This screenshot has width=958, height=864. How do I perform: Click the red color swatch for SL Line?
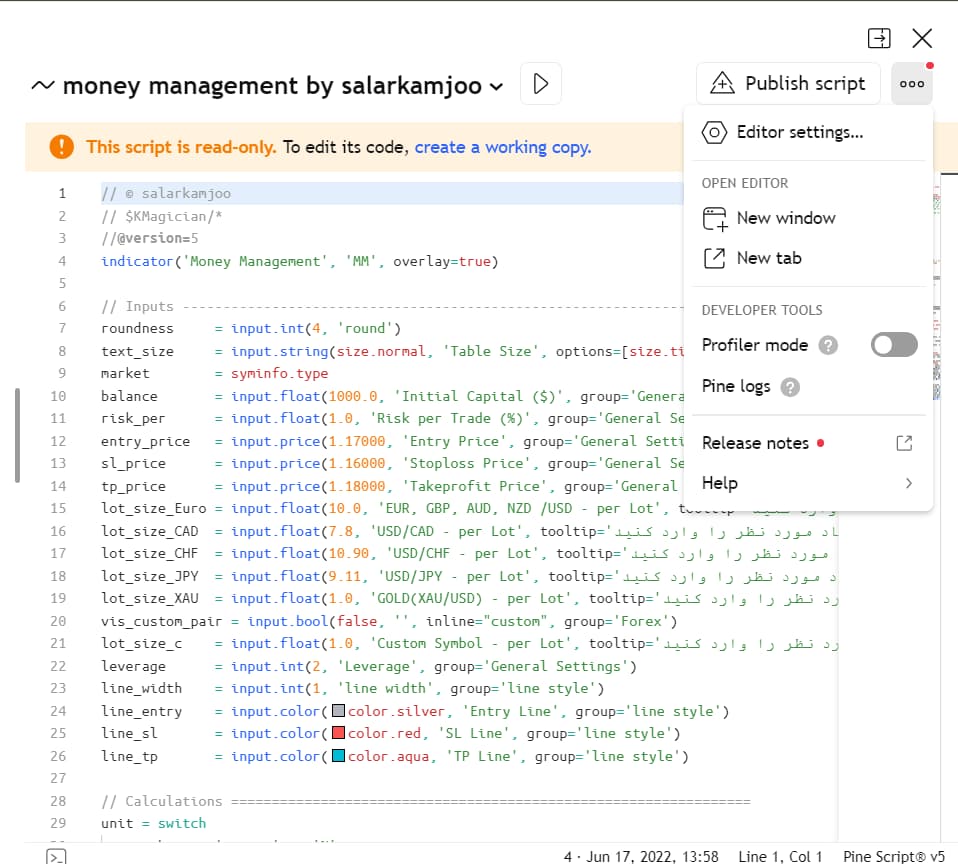(338, 734)
